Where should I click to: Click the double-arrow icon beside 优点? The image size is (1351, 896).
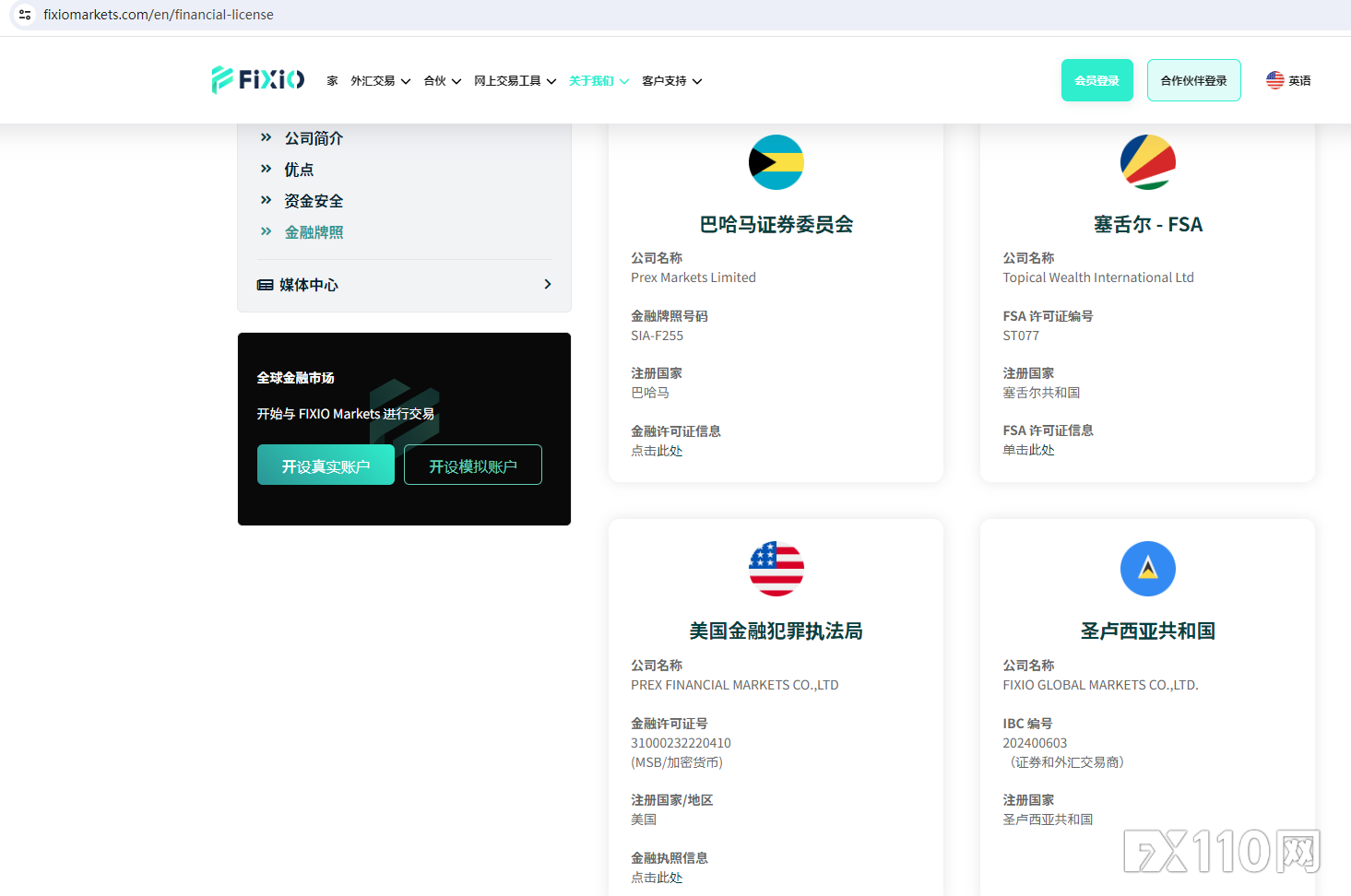click(266, 169)
